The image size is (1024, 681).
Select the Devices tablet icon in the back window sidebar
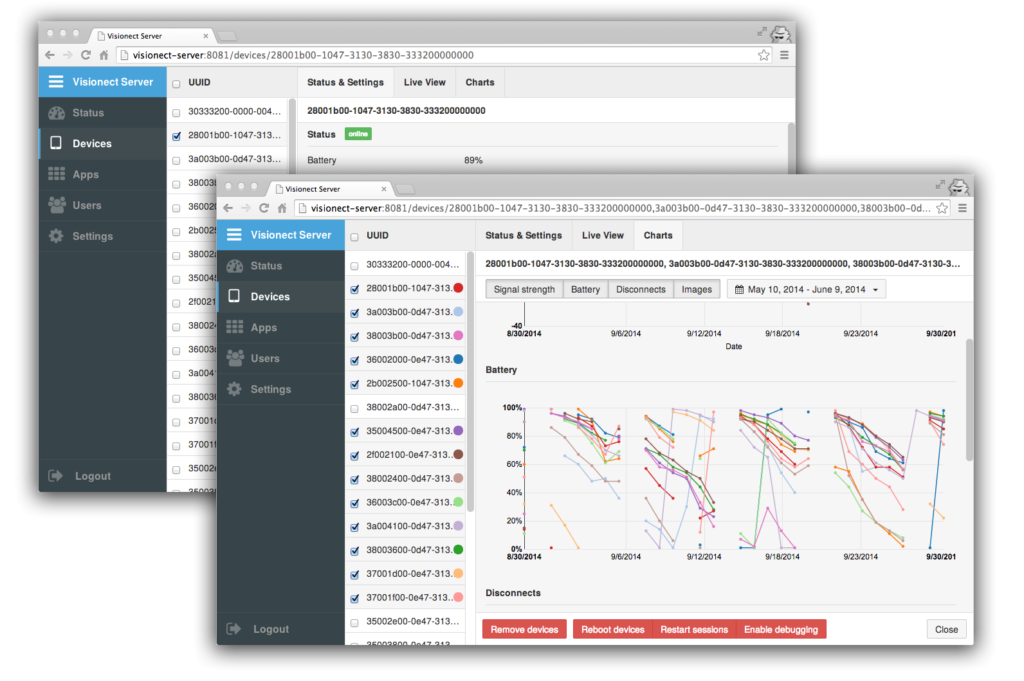[x=56, y=143]
